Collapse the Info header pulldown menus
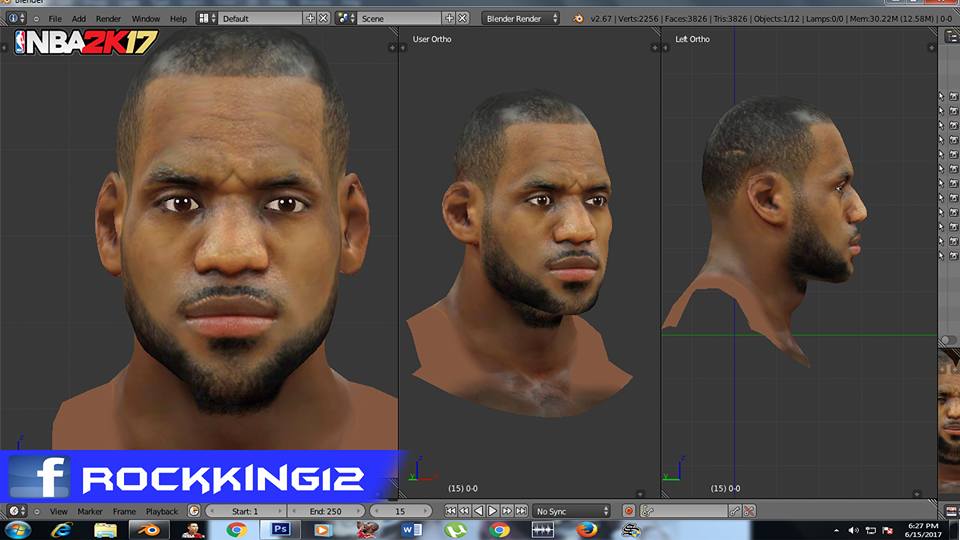Image resolution: width=960 pixels, height=540 pixels. (36, 19)
